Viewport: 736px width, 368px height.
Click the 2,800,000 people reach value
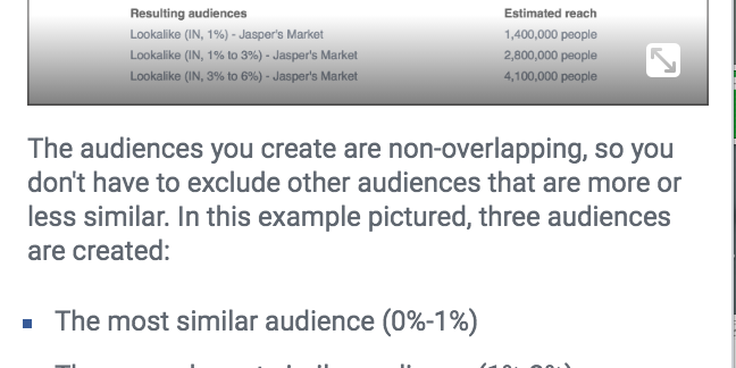550,55
